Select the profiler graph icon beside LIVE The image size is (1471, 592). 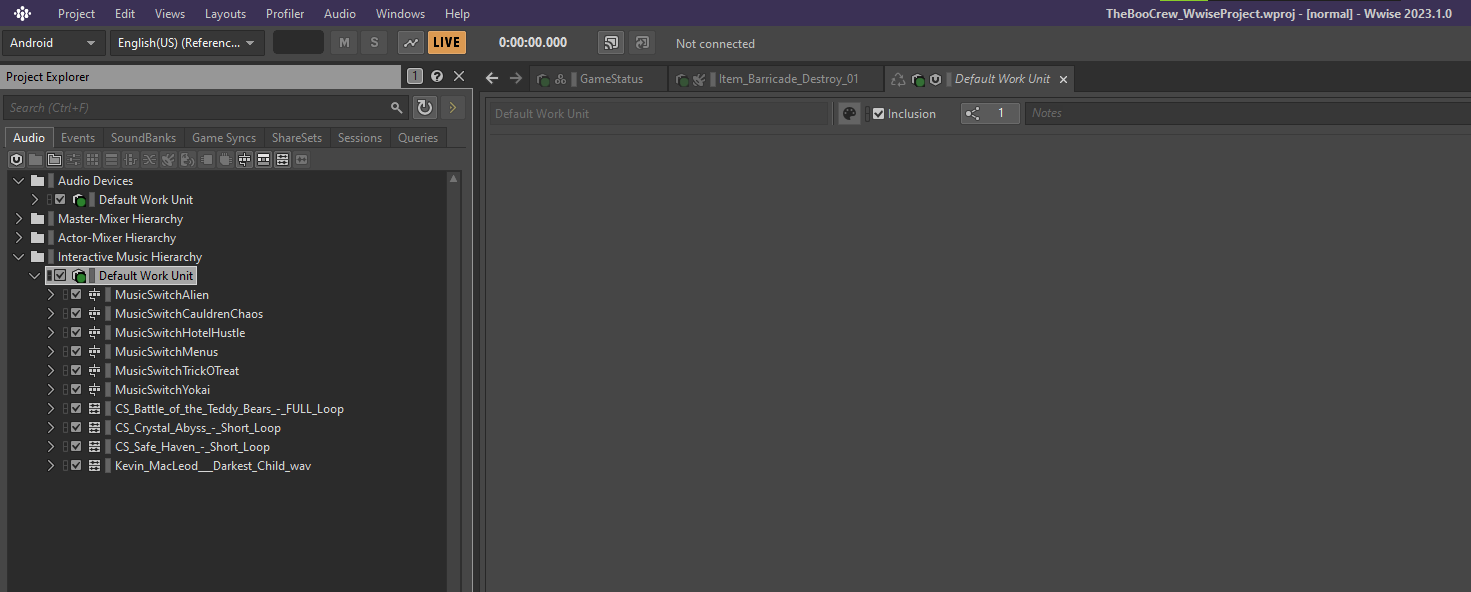pos(410,42)
